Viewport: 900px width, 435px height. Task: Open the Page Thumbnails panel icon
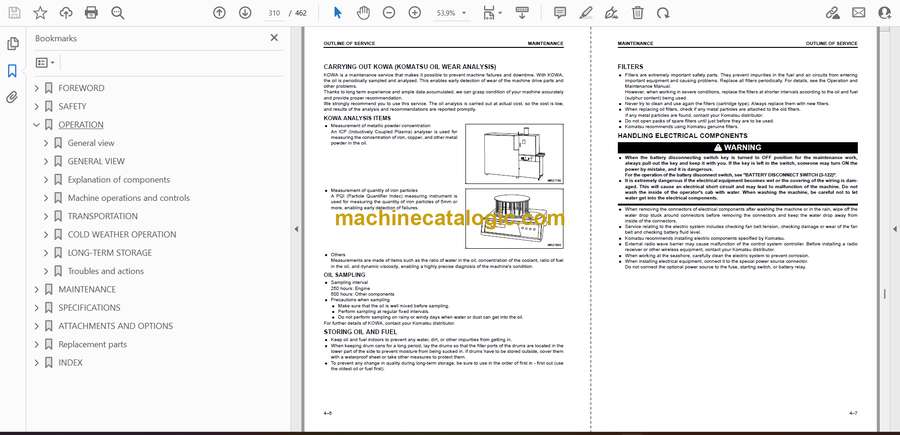[13, 44]
